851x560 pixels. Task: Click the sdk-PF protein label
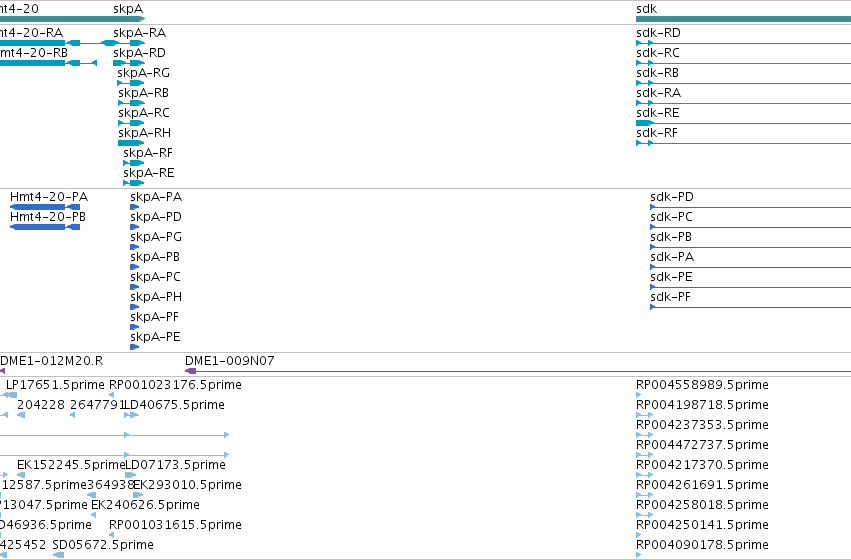[x=670, y=297]
